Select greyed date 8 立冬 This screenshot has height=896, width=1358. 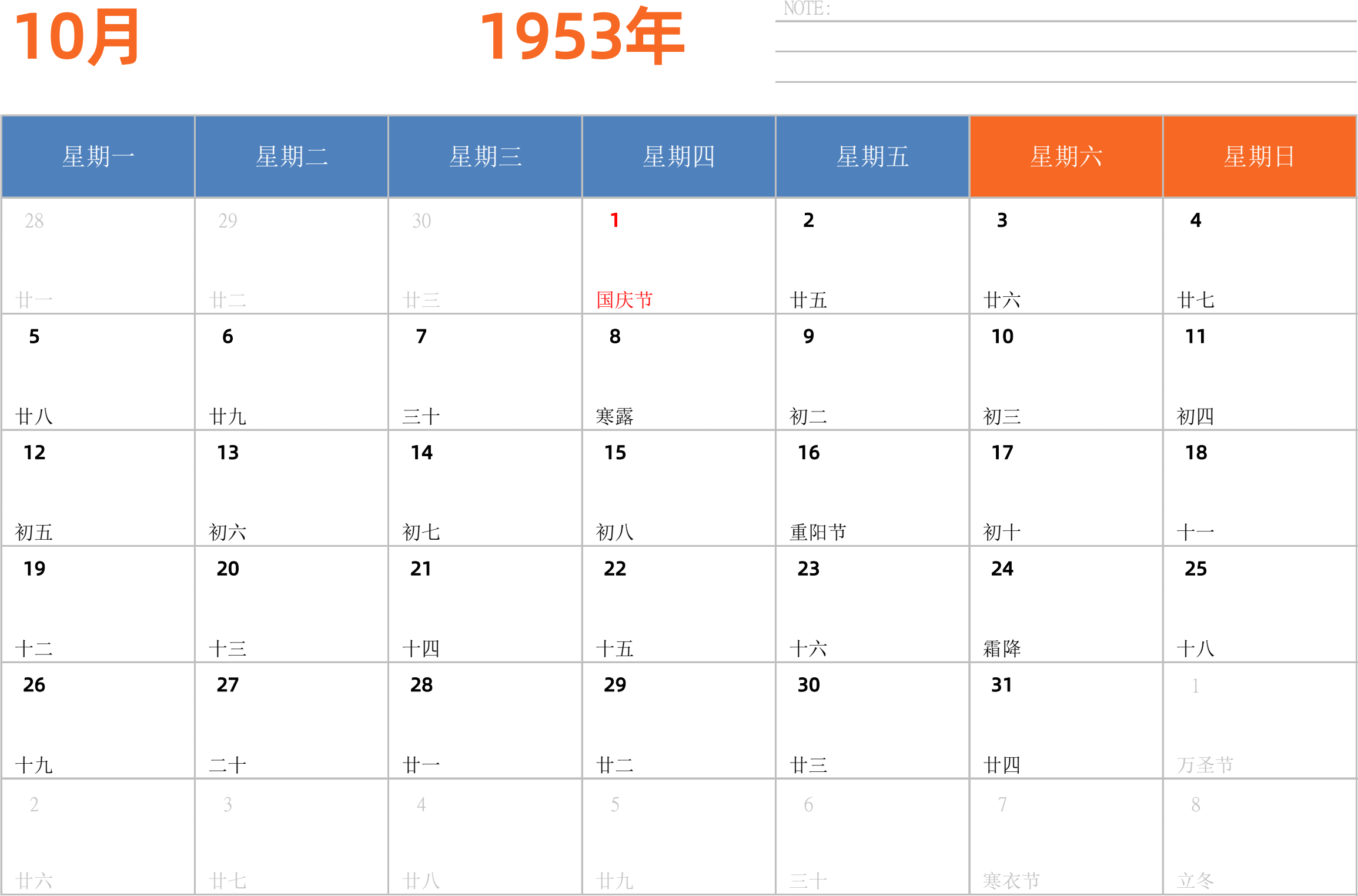1259,837
